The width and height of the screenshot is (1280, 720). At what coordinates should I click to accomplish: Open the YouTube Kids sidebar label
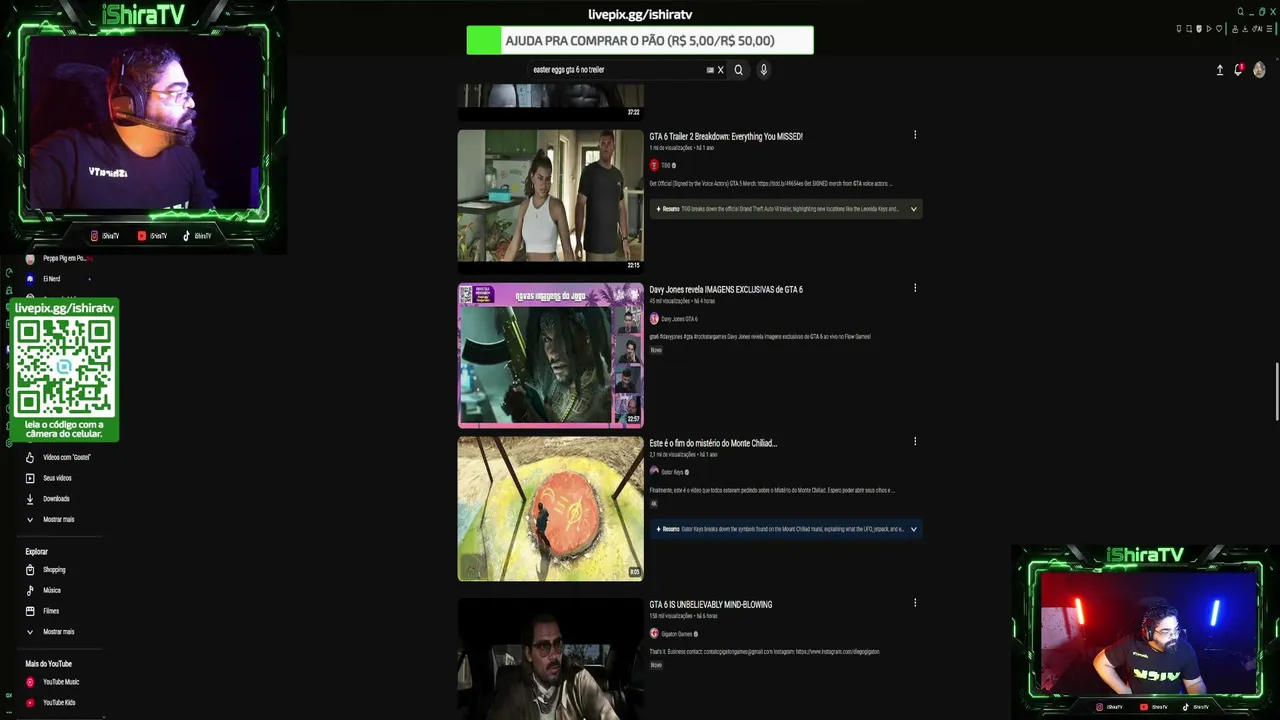[x=59, y=703]
